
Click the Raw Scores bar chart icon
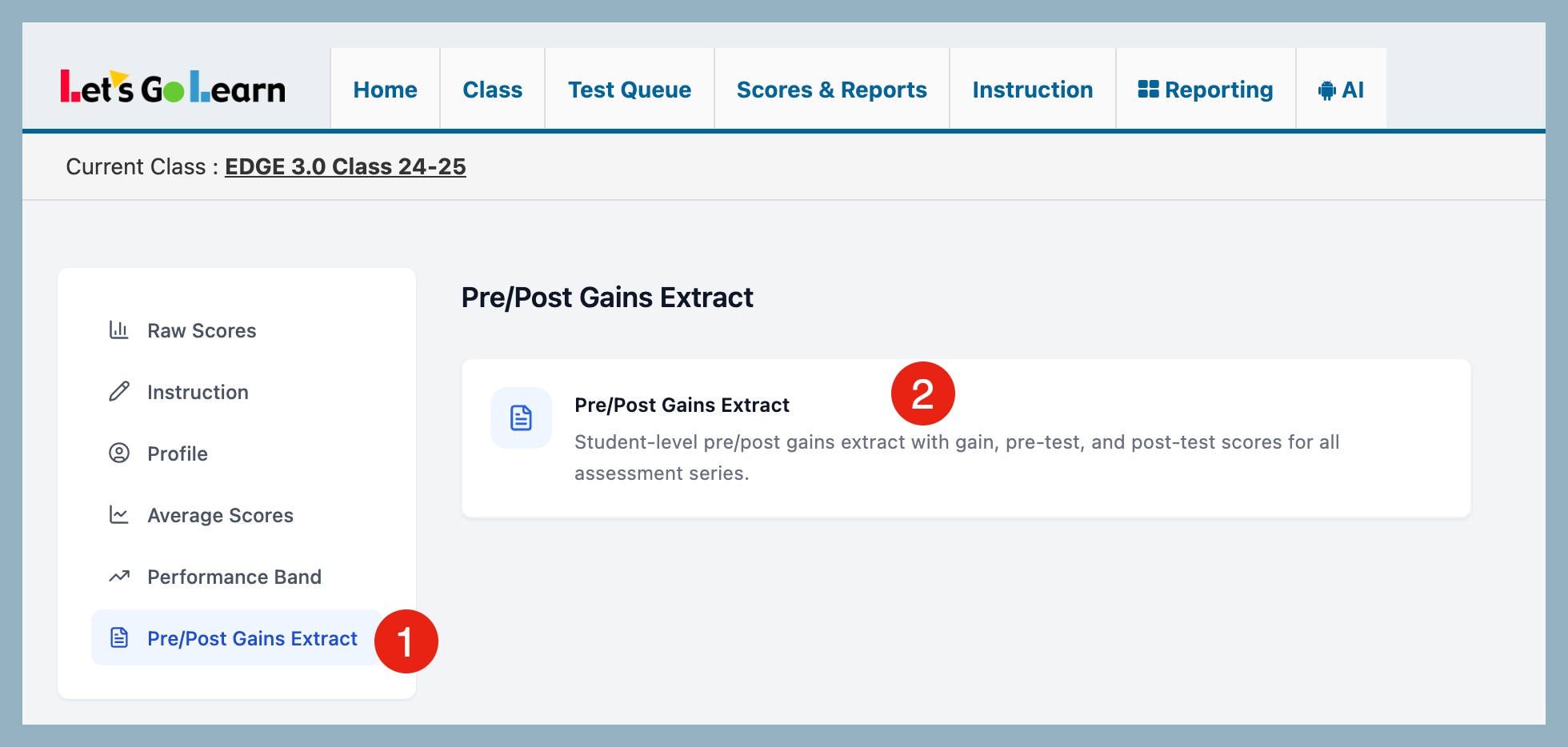(x=119, y=330)
